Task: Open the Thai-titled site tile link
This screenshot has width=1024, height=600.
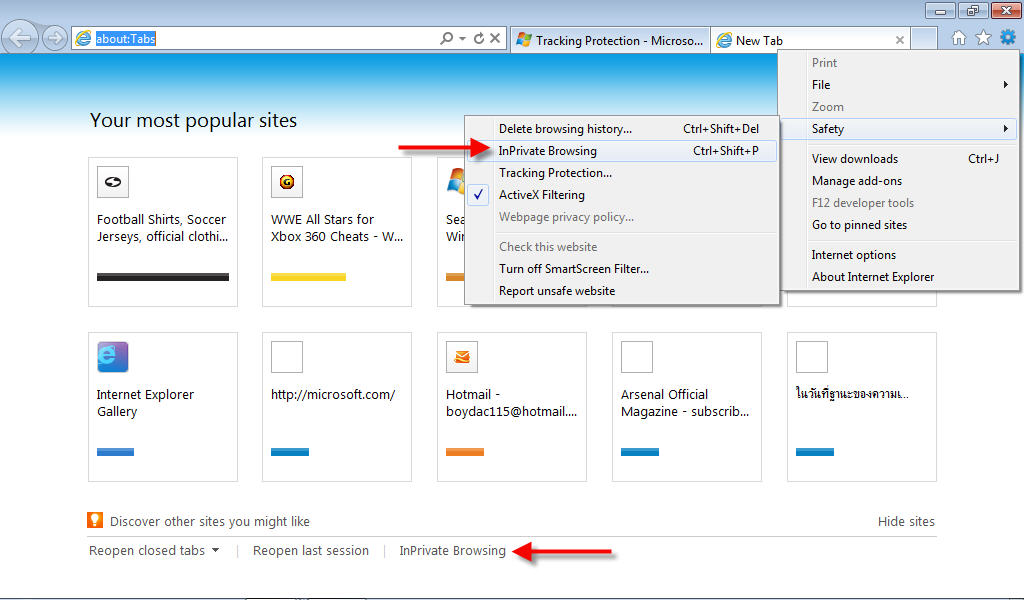Action: pyautogui.click(x=852, y=393)
